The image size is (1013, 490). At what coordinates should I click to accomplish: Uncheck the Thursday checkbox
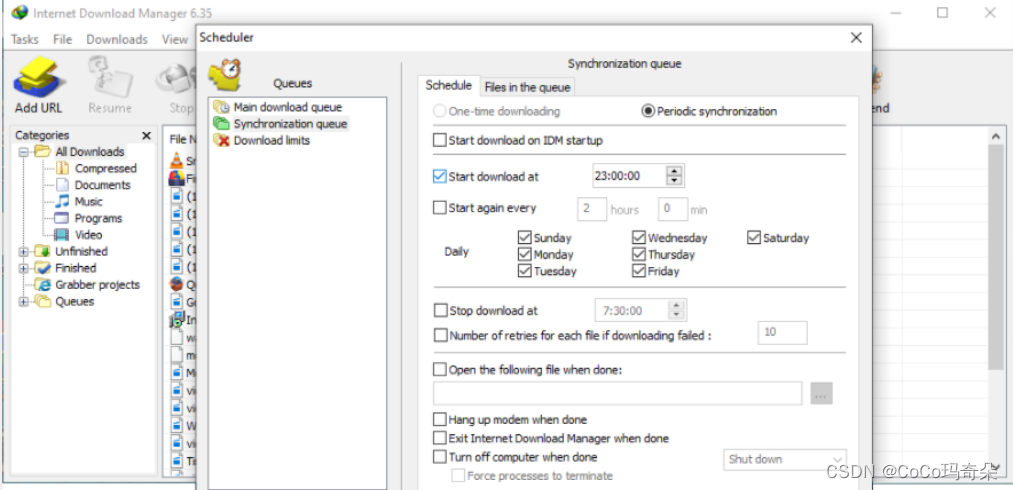tap(639, 255)
